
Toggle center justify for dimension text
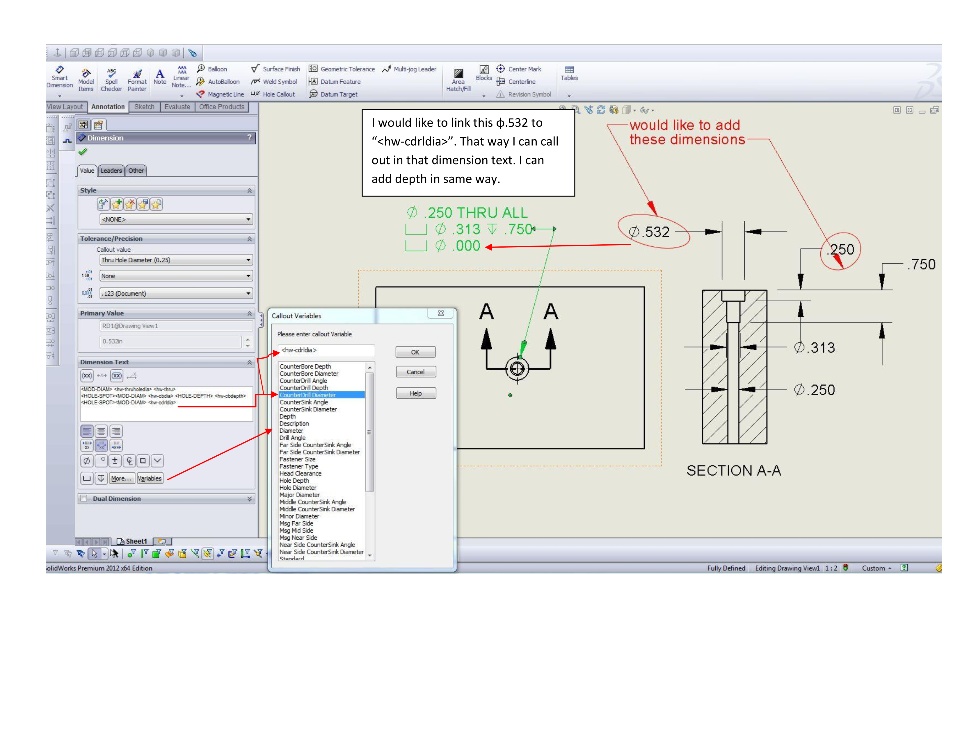pos(101,431)
